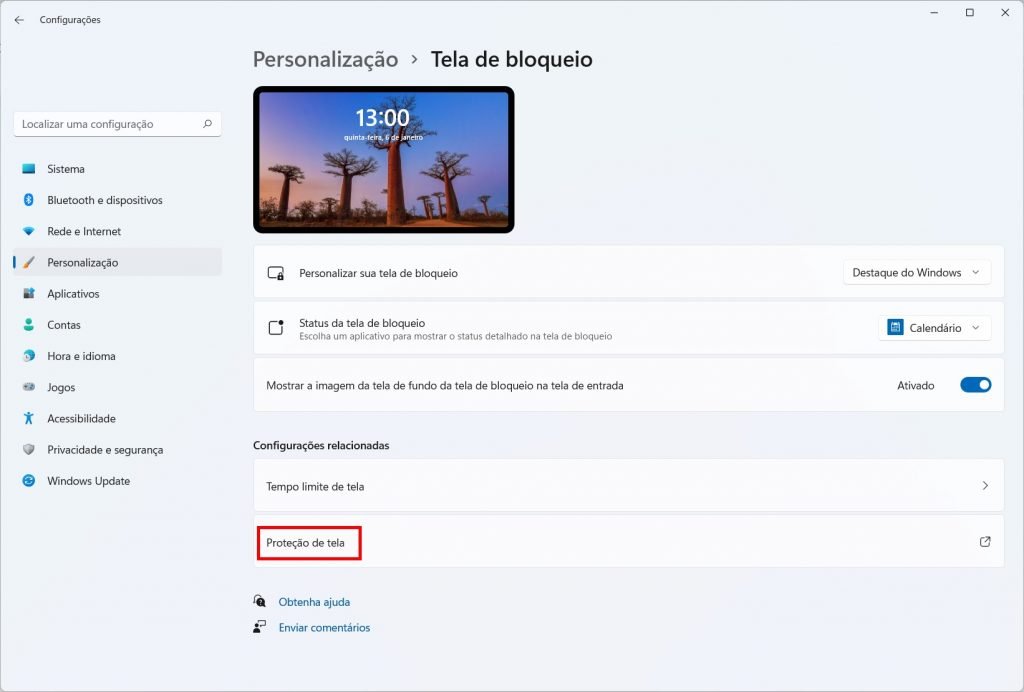This screenshot has width=1024, height=692.
Task: Click the Acessibilidade person icon
Action: click(x=29, y=419)
